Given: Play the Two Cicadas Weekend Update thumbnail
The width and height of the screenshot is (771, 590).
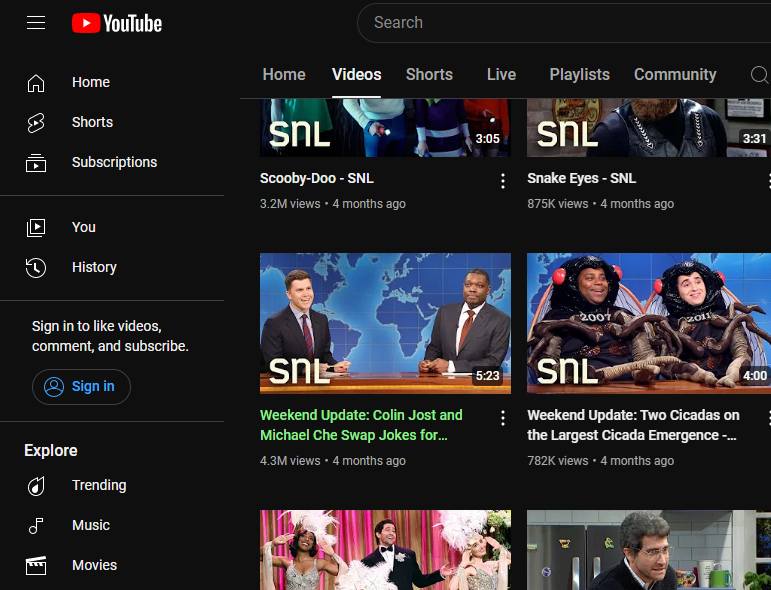Looking at the screenshot, I should (x=648, y=322).
